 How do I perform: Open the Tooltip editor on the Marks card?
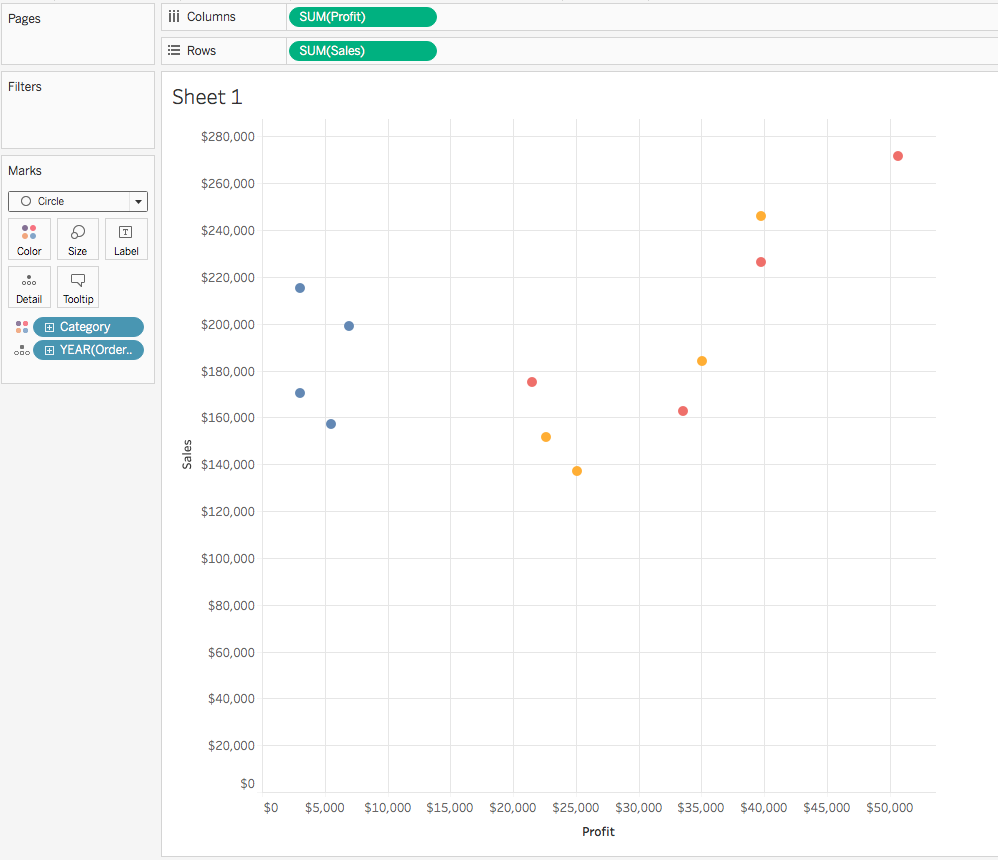click(x=77, y=287)
